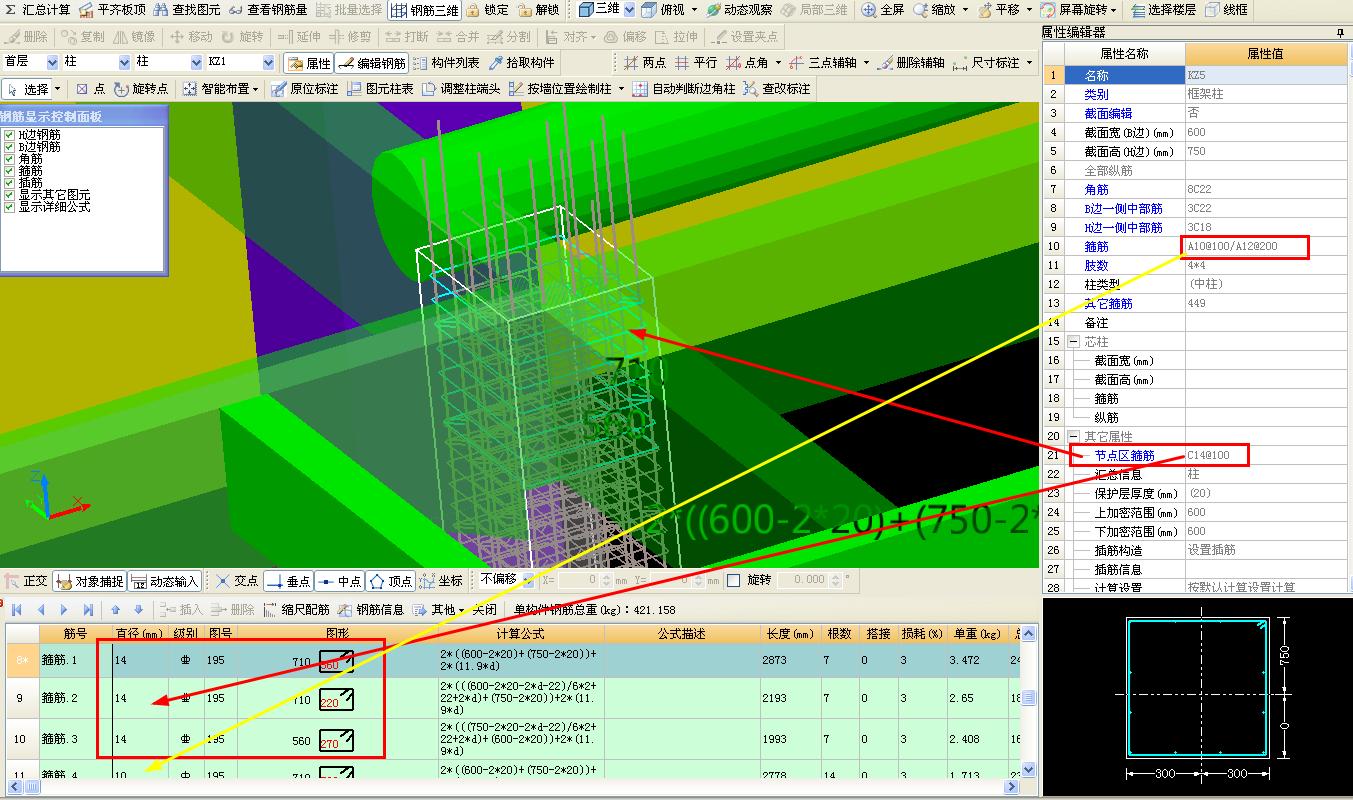Click the 箍筋 value A10@100/A12@200
Viewport: 1353px width, 800px height.
[x=1266, y=246]
